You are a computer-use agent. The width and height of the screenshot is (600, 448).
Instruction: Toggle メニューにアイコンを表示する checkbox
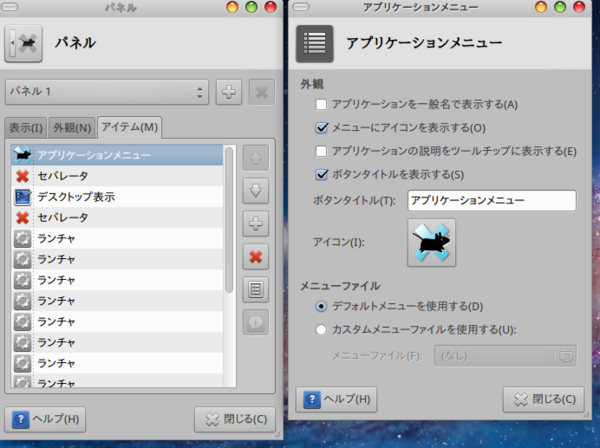click(x=321, y=128)
